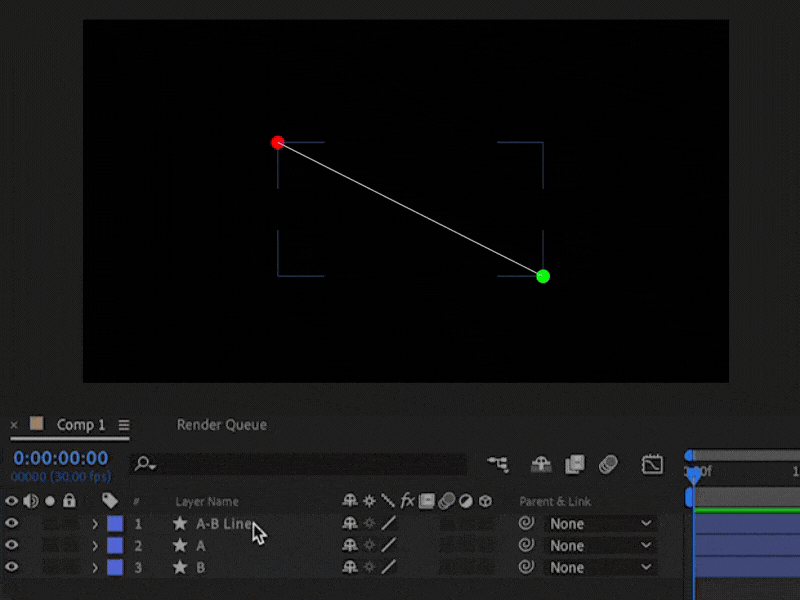Toggle the hide shy layers switch
Viewport: 800px width, 600px height.
[541, 464]
